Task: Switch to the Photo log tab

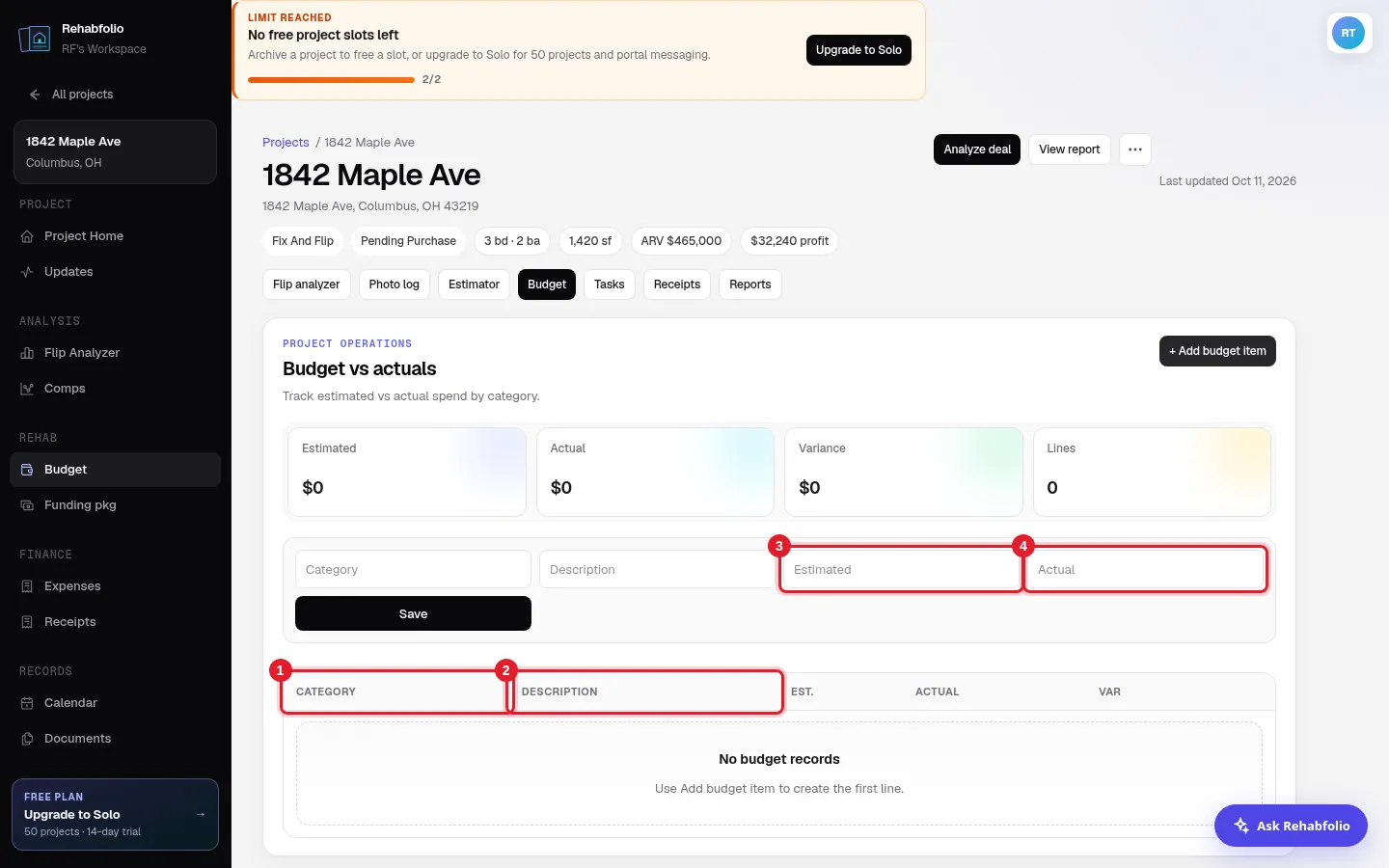Action: (394, 285)
